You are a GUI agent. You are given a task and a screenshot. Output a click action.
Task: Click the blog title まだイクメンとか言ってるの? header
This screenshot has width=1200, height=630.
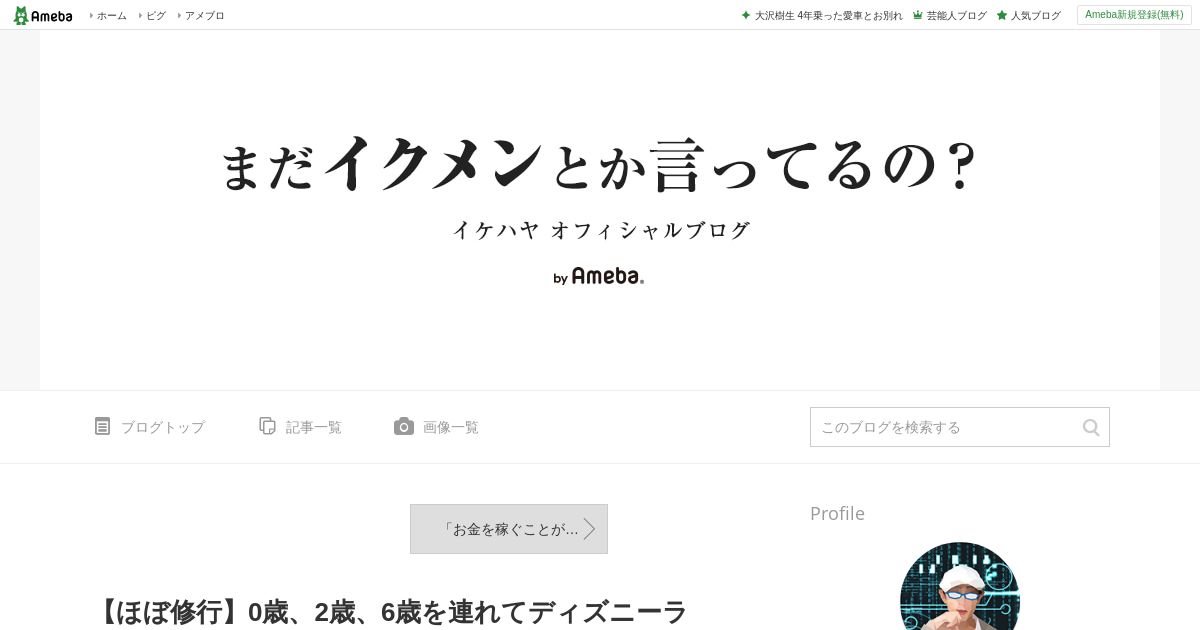(597, 163)
